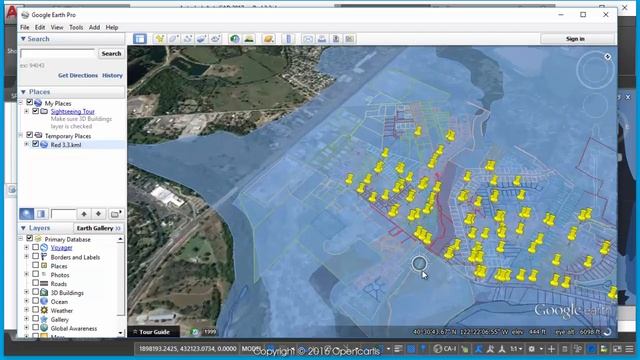Move selected place down with the down arrow
Viewport: 640px width, 360px height.
[98, 214]
